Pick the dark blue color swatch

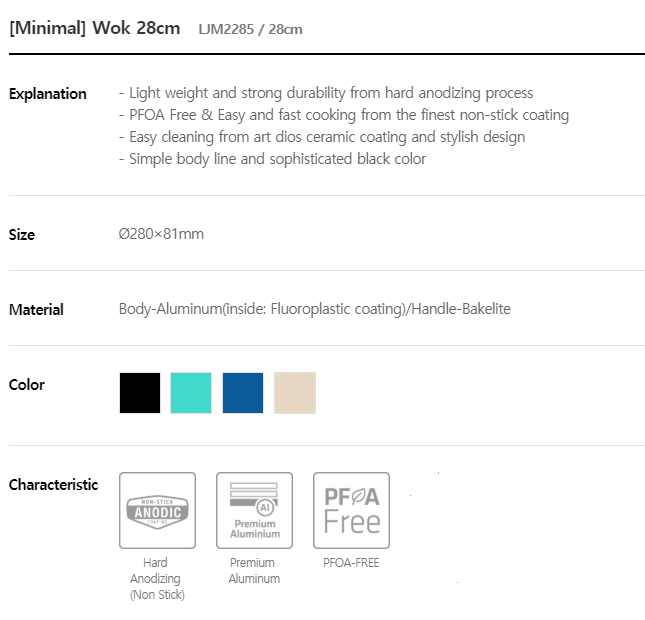pos(243,393)
